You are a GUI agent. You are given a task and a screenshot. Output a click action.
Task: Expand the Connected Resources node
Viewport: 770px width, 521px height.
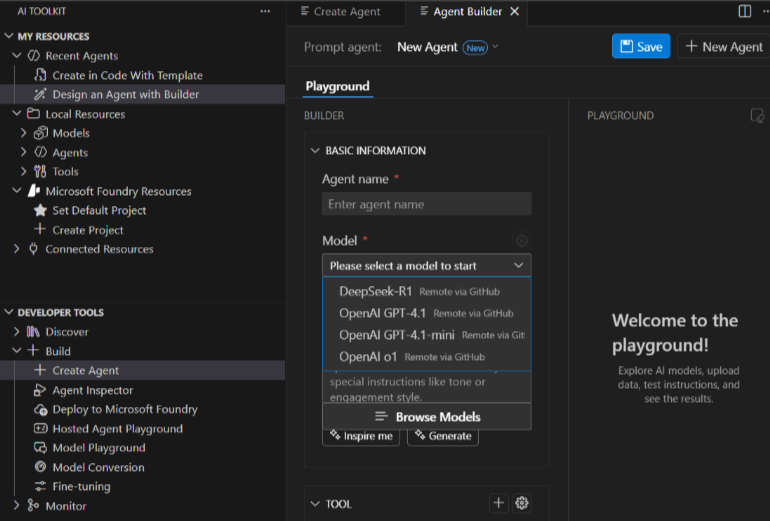click(x=17, y=249)
